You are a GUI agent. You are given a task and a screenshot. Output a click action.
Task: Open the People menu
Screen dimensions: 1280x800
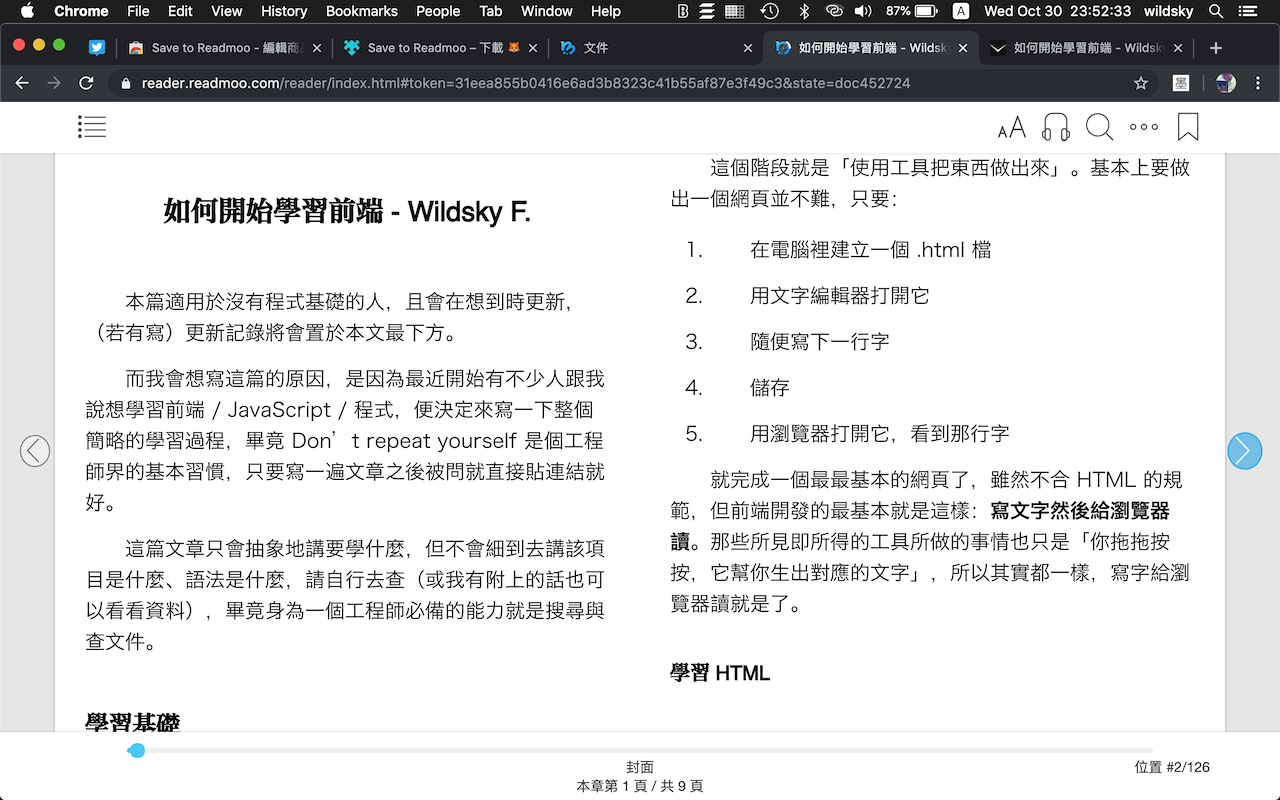[x=438, y=11]
